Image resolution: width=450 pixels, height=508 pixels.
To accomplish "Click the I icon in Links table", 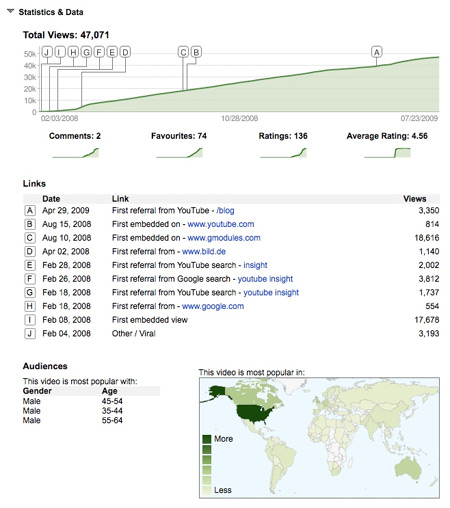I will pyautogui.click(x=30, y=320).
